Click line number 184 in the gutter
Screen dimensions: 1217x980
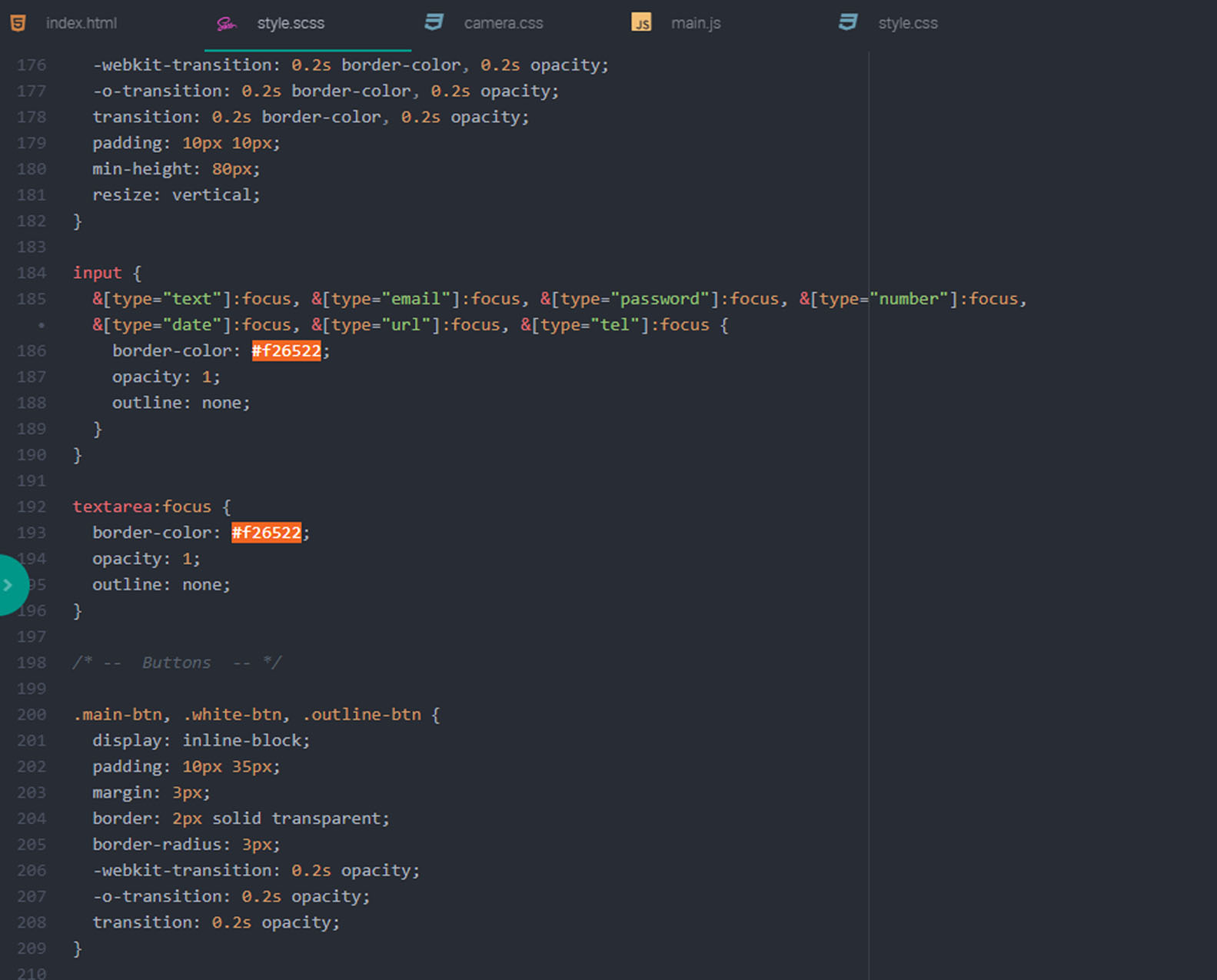pos(32,273)
